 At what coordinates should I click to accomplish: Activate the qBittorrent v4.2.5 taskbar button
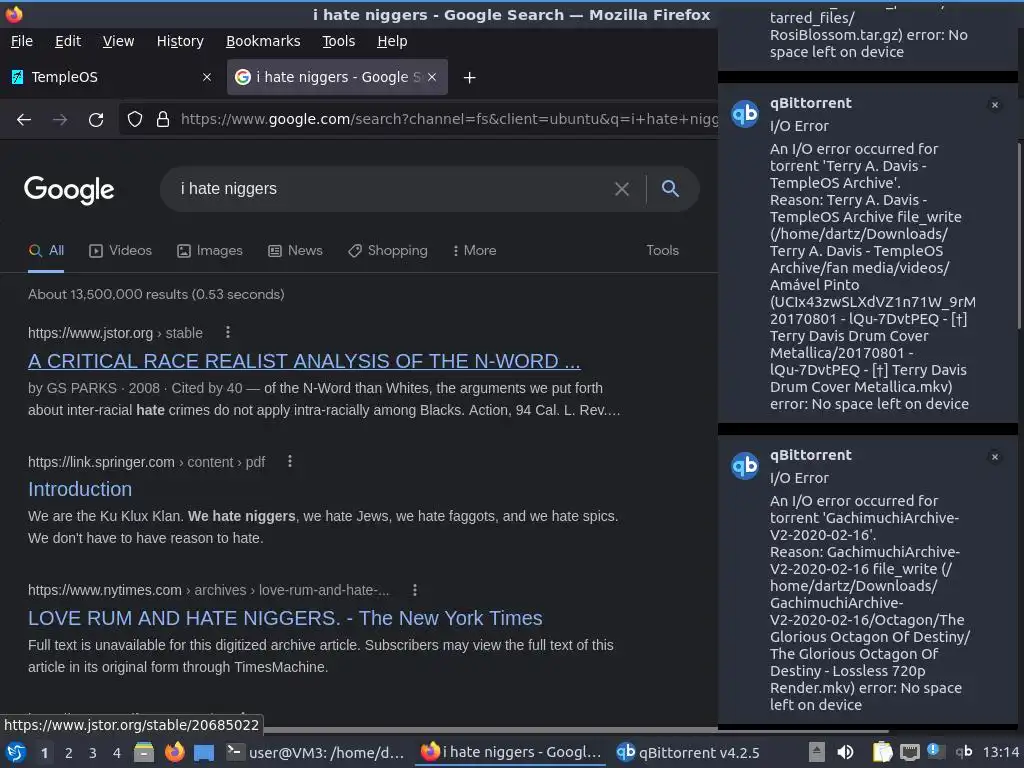[x=688, y=752]
